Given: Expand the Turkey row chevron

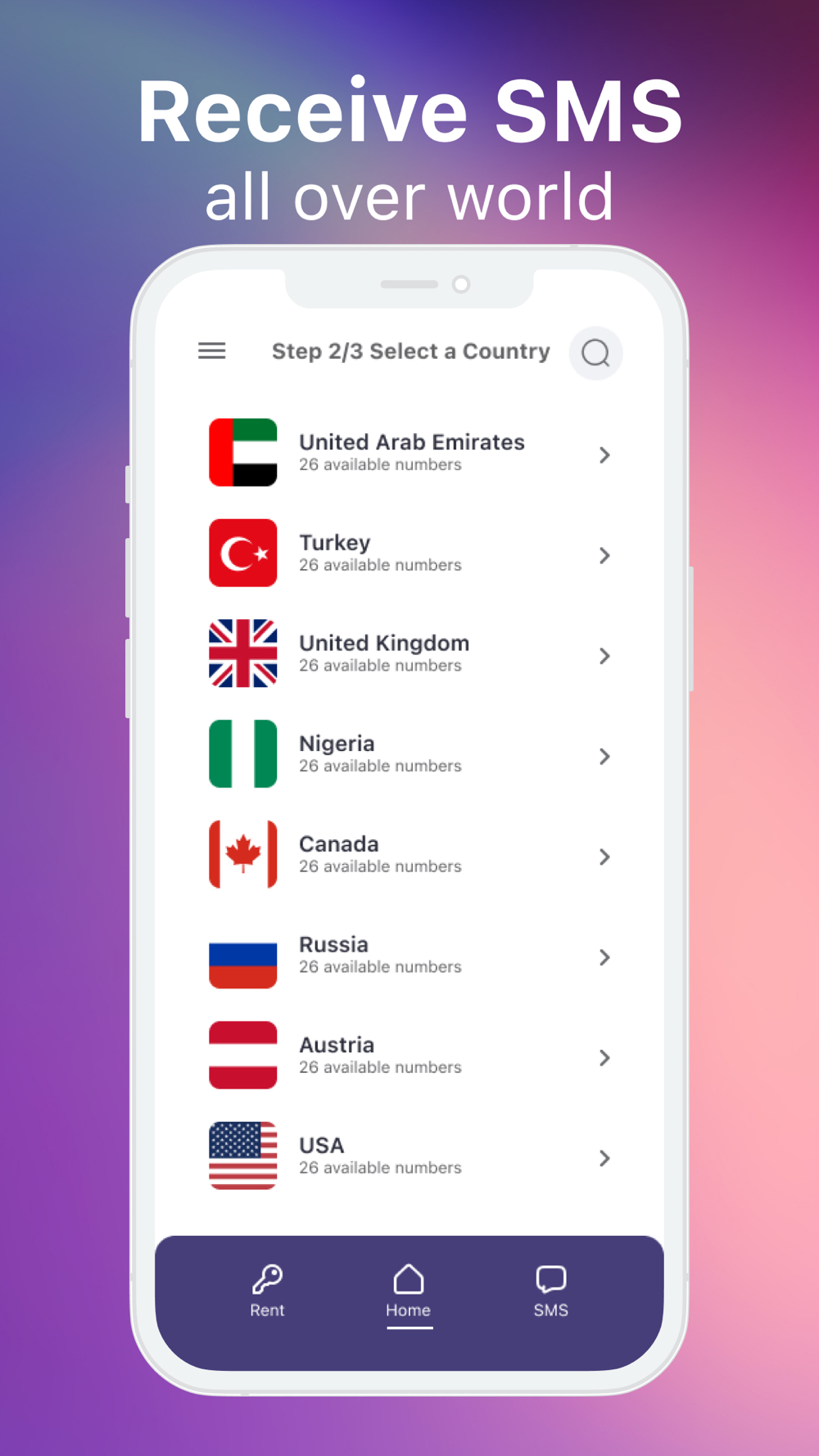Looking at the screenshot, I should (604, 555).
